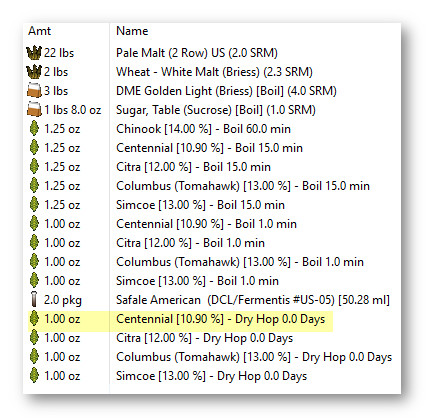The width and height of the screenshot is (425, 418).
Task: Click the hop icon on the Chinook row
Action: pyautogui.click(x=34, y=129)
